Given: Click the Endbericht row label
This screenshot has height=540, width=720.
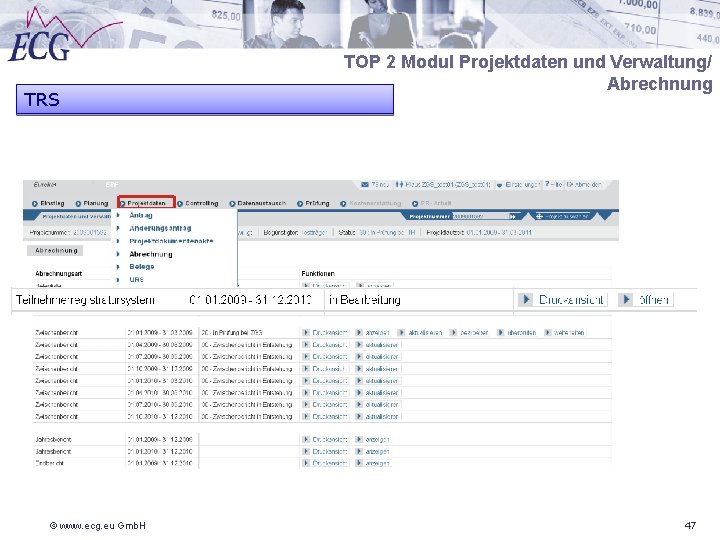Looking at the screenshot, I should [x=50, y=463].
